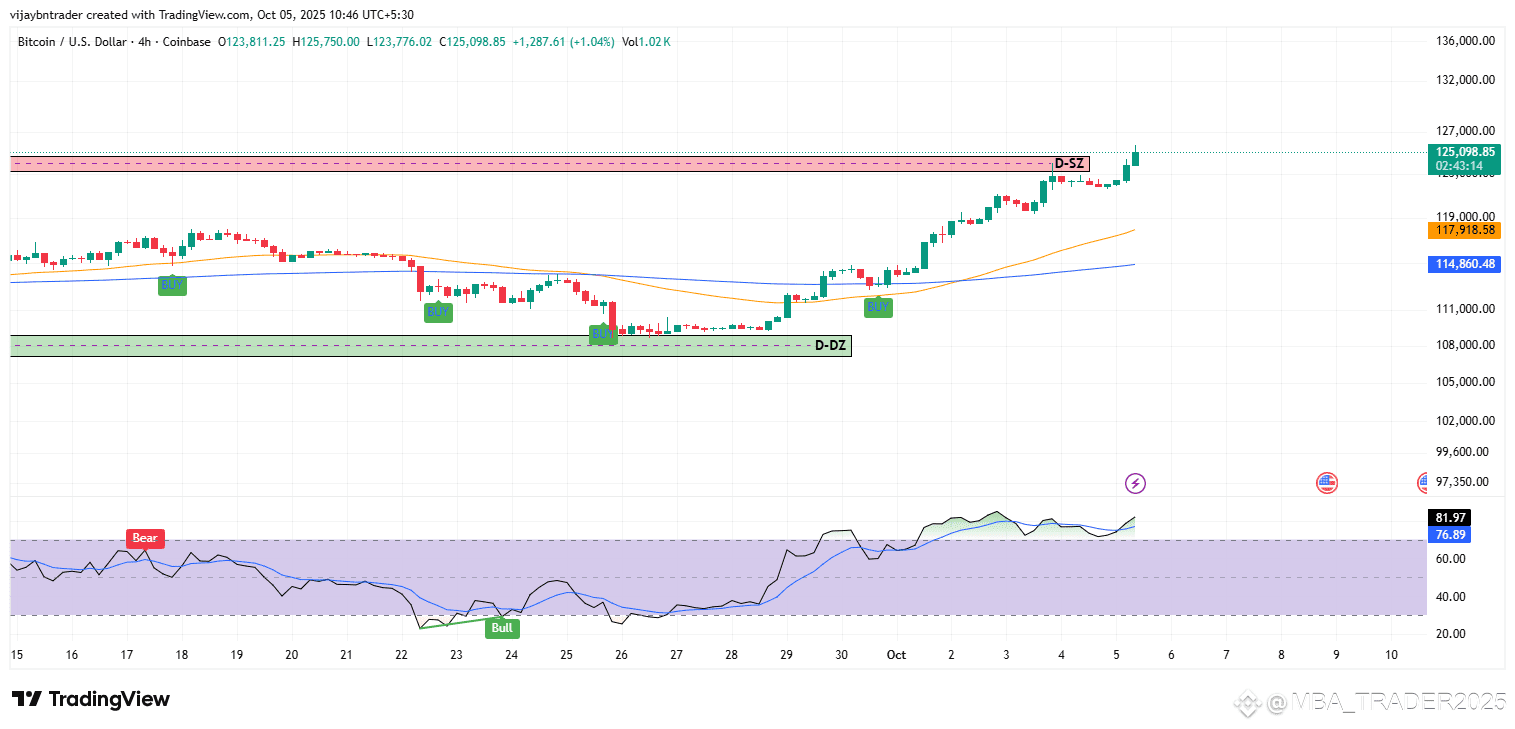Click the TradingView logo at bottom left
The height and width of the screenshot is (729, 1515).
coord(91,699)
